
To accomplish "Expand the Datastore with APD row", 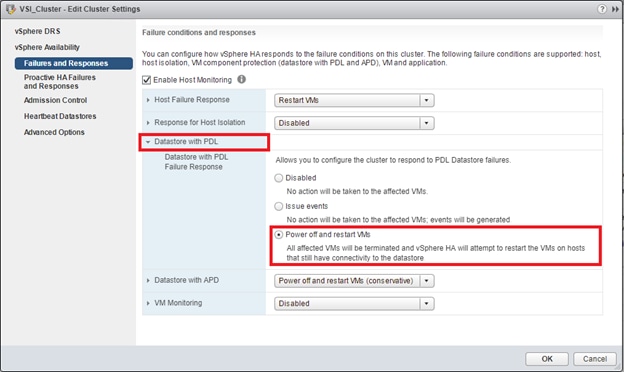I will coord(148,280).
